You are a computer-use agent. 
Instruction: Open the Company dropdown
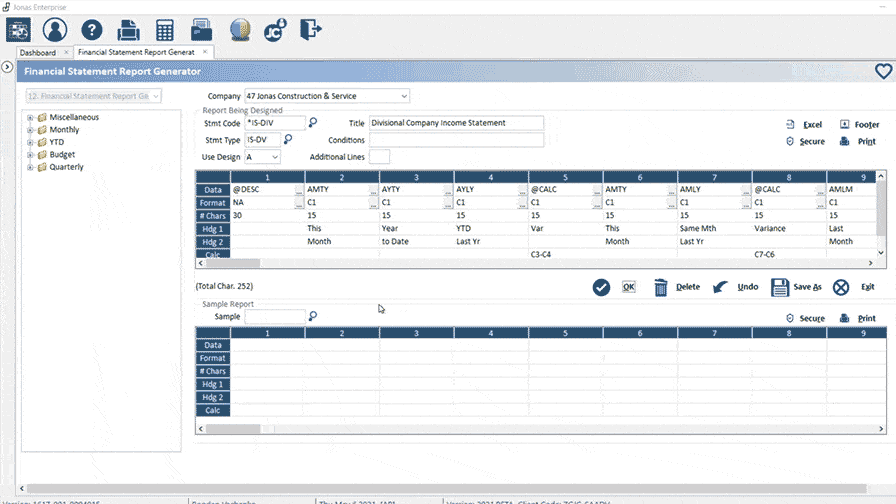pos(404,96)
